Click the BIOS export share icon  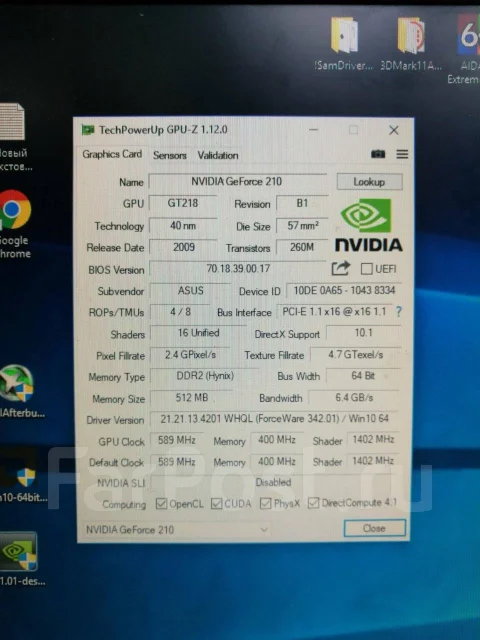click(341, 268)
